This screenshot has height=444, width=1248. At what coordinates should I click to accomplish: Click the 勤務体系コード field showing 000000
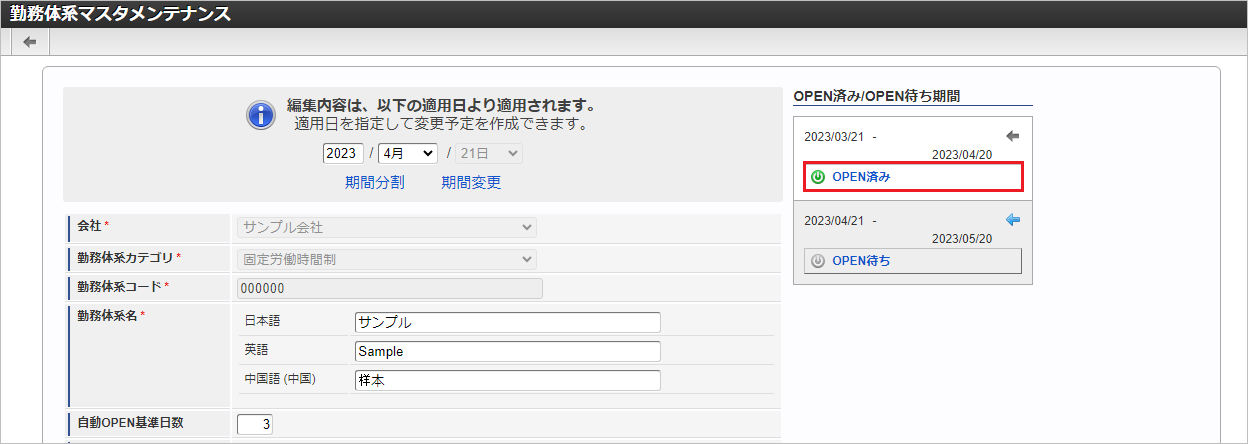[x=390, y=289]
